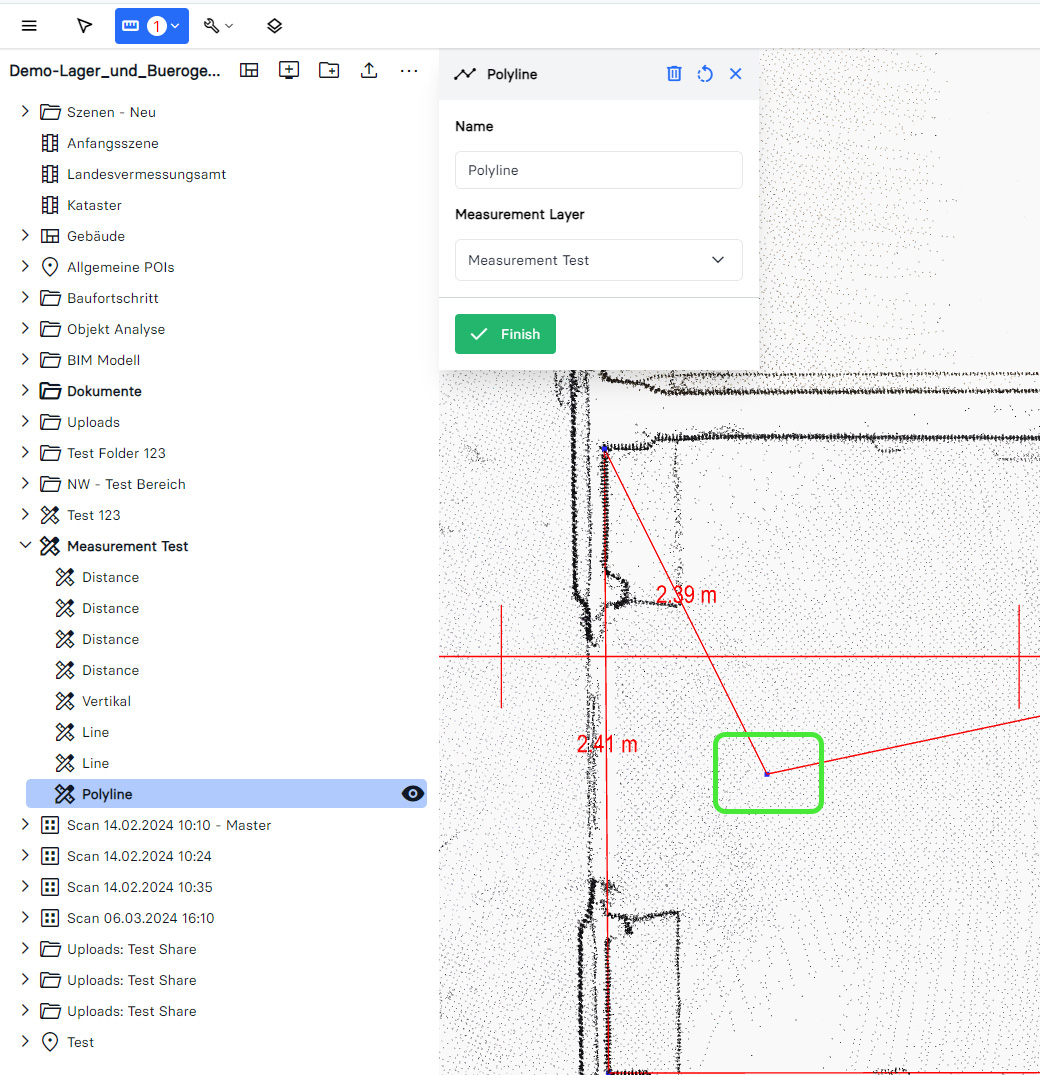This screenshot has height=1075, width=1040.
Task: Toggle visibility of the Polyline item
Action: 412,794
